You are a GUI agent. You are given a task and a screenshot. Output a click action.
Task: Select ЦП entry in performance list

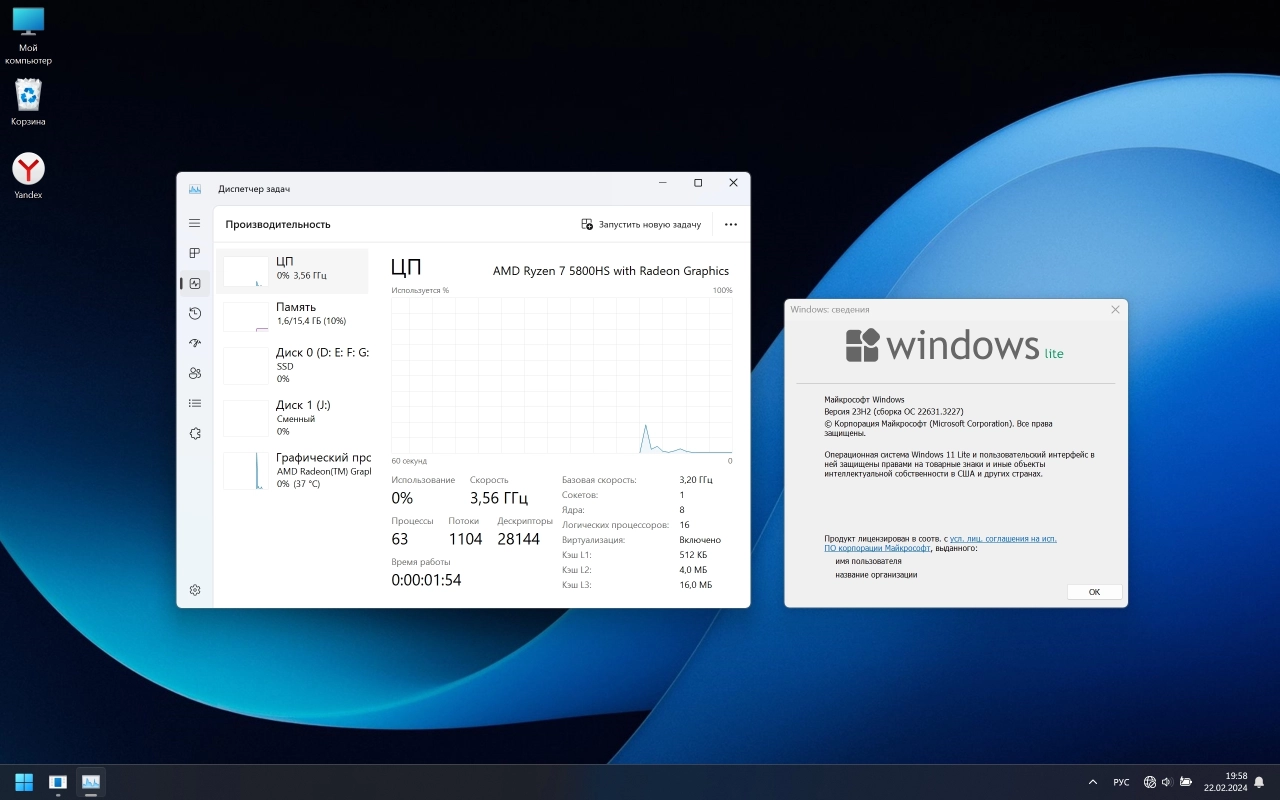(x=293, y=270)
